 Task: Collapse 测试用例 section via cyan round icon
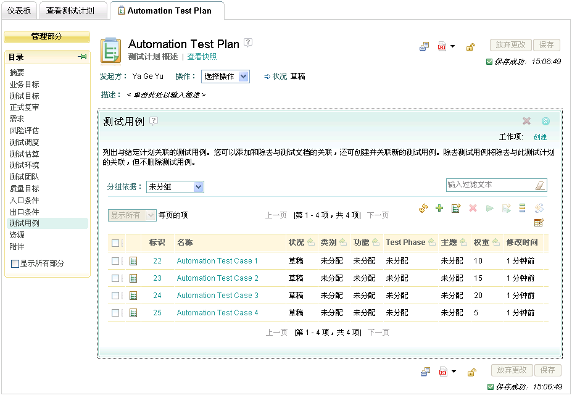[546, 121]
